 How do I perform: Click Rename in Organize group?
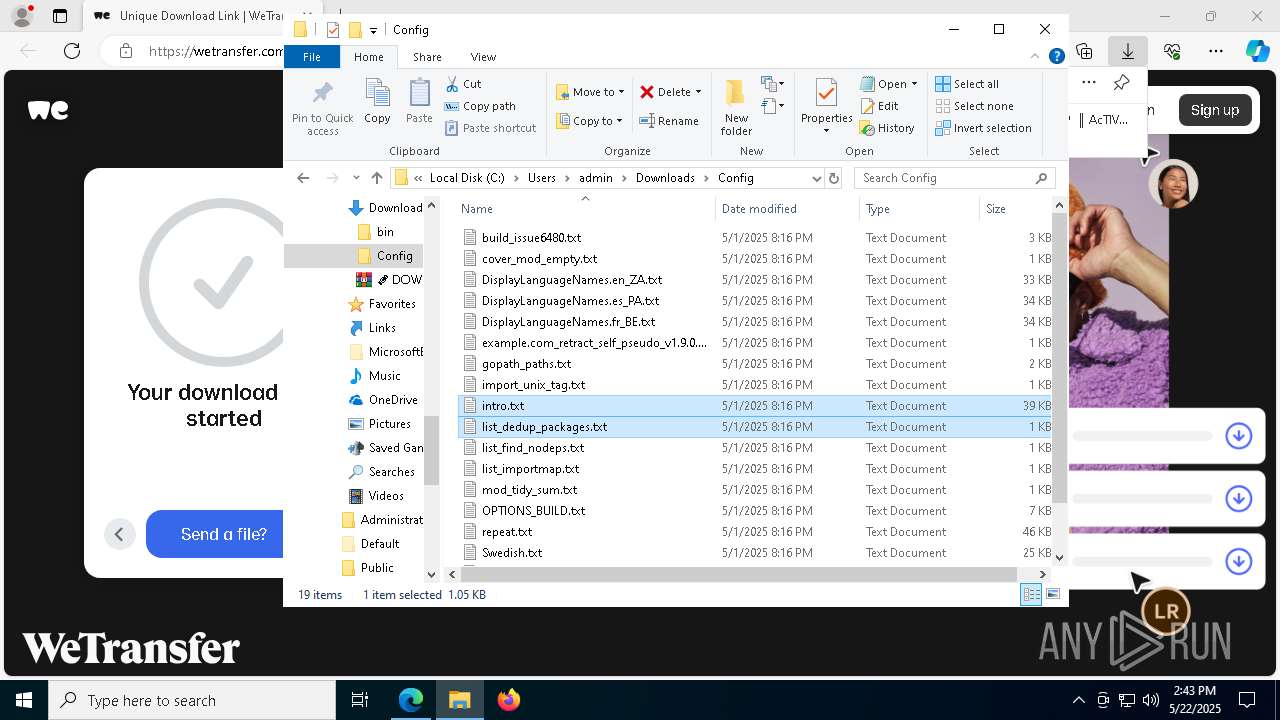click(x=669, y=121)
